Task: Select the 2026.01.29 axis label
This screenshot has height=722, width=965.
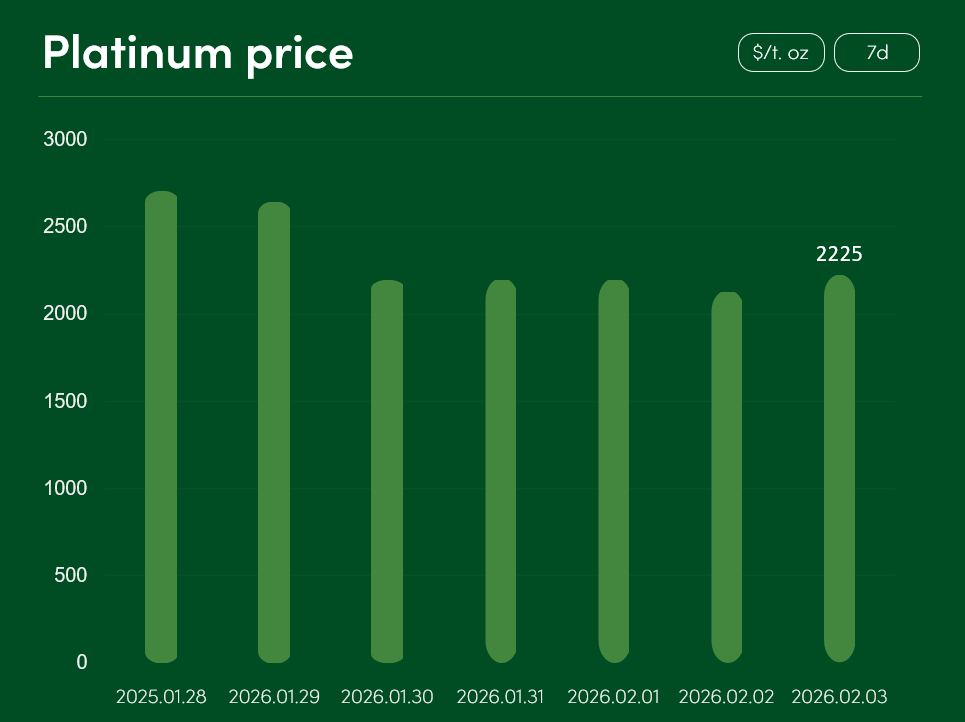Action: (274, 697)
